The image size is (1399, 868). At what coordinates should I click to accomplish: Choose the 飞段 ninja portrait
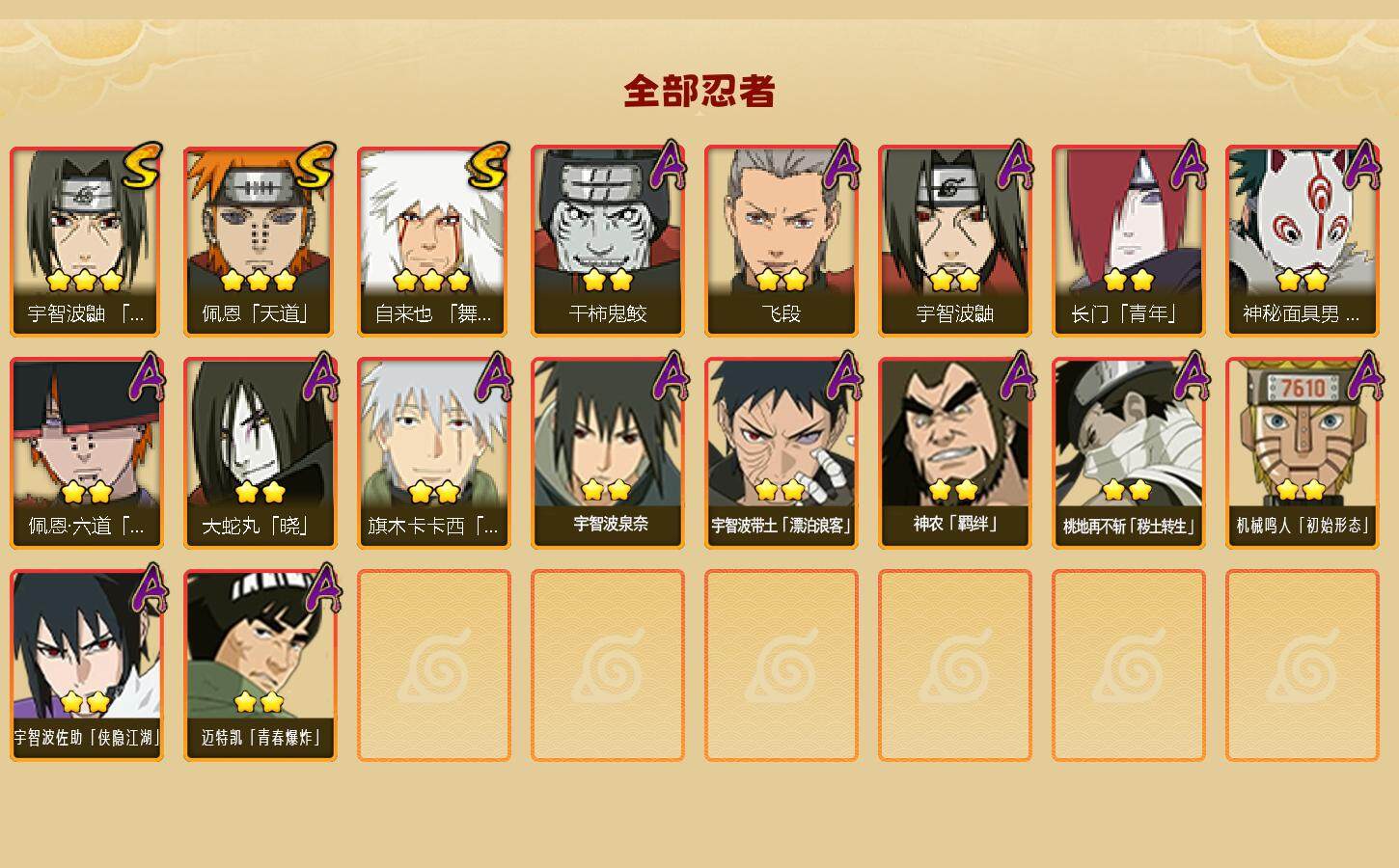pyautogui.click(x=782, y=241)
